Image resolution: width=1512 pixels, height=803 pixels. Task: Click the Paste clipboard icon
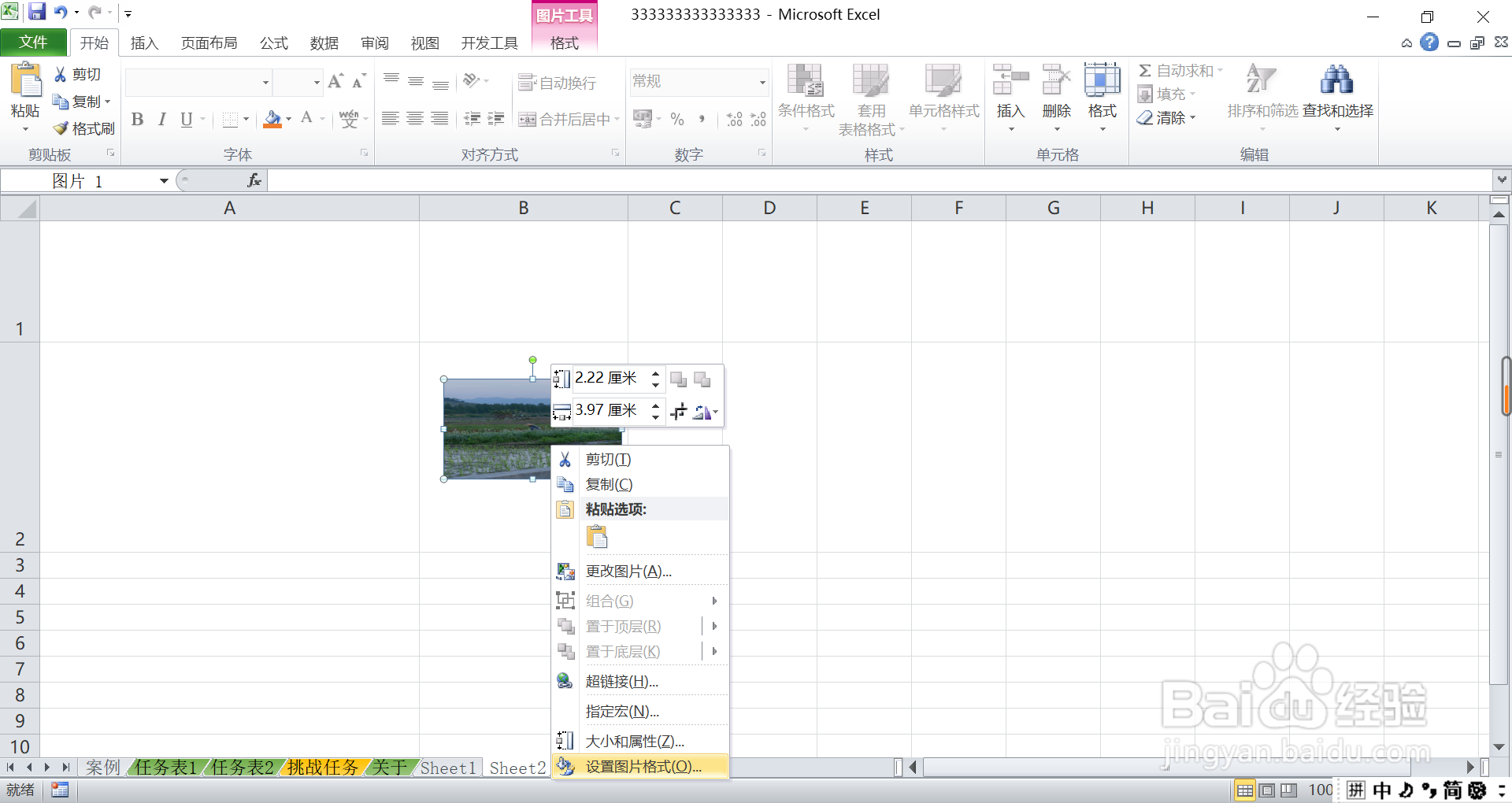(25, 81)
